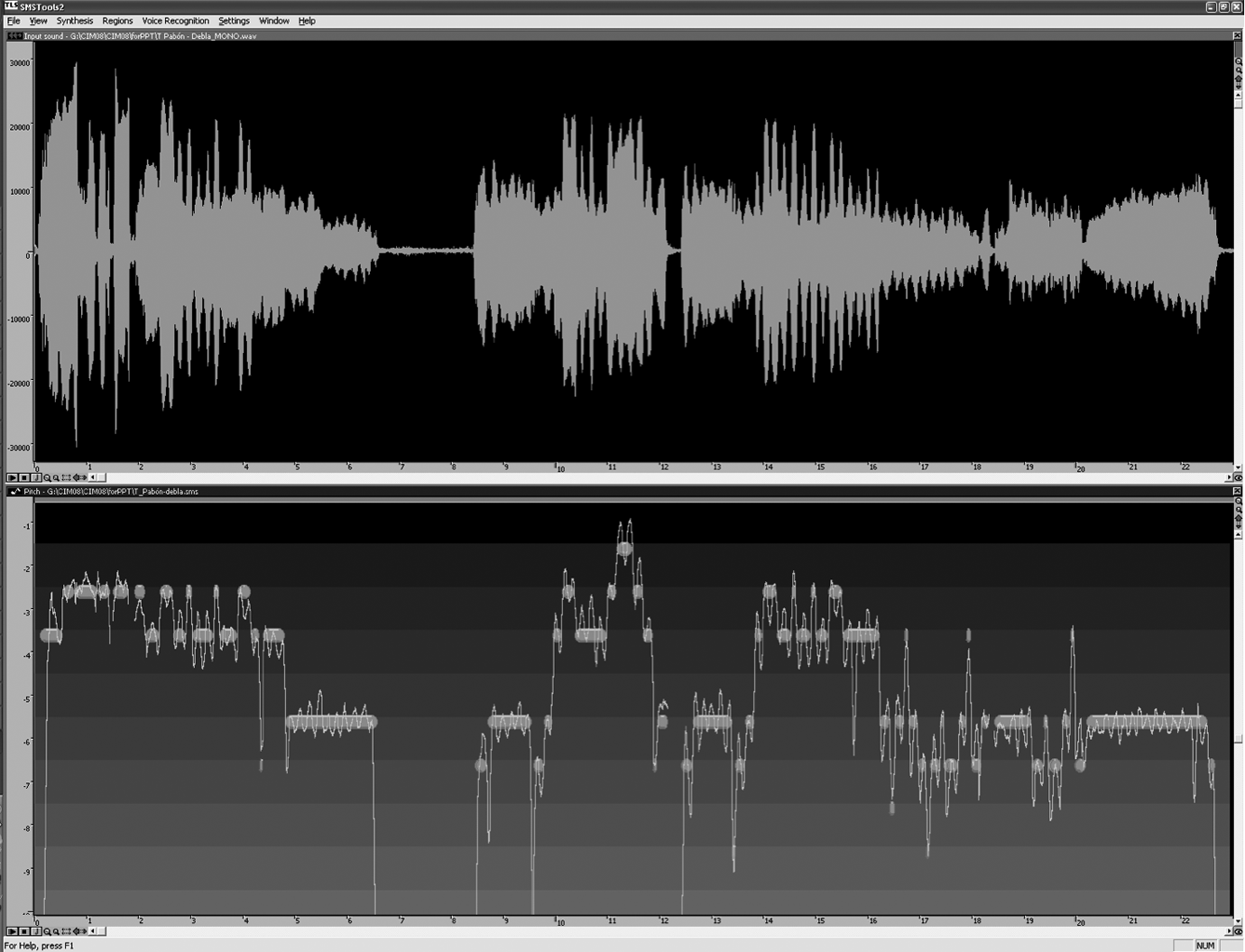Click horizontal zoom-out magnifier under the waveform

click(56, 477)
